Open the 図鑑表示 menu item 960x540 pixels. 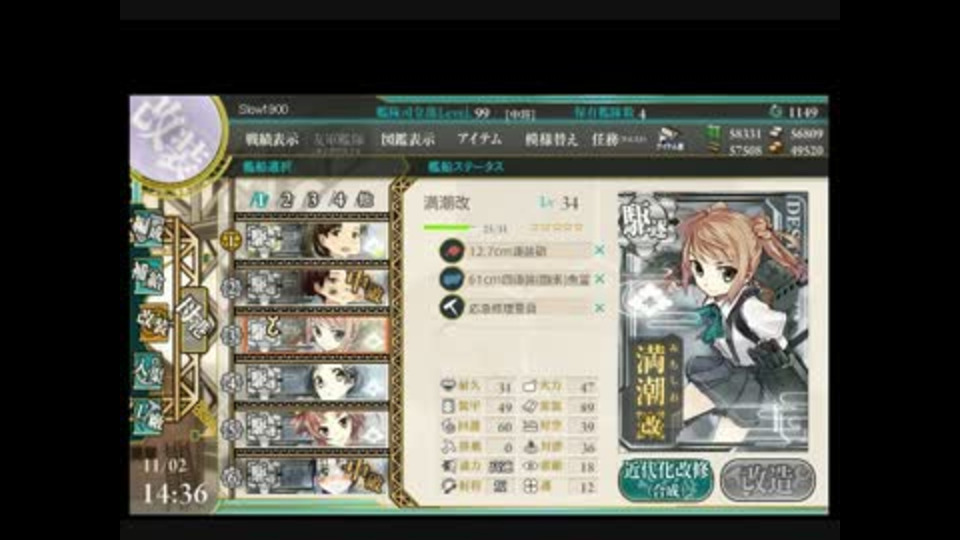click(x=408, y=140)
